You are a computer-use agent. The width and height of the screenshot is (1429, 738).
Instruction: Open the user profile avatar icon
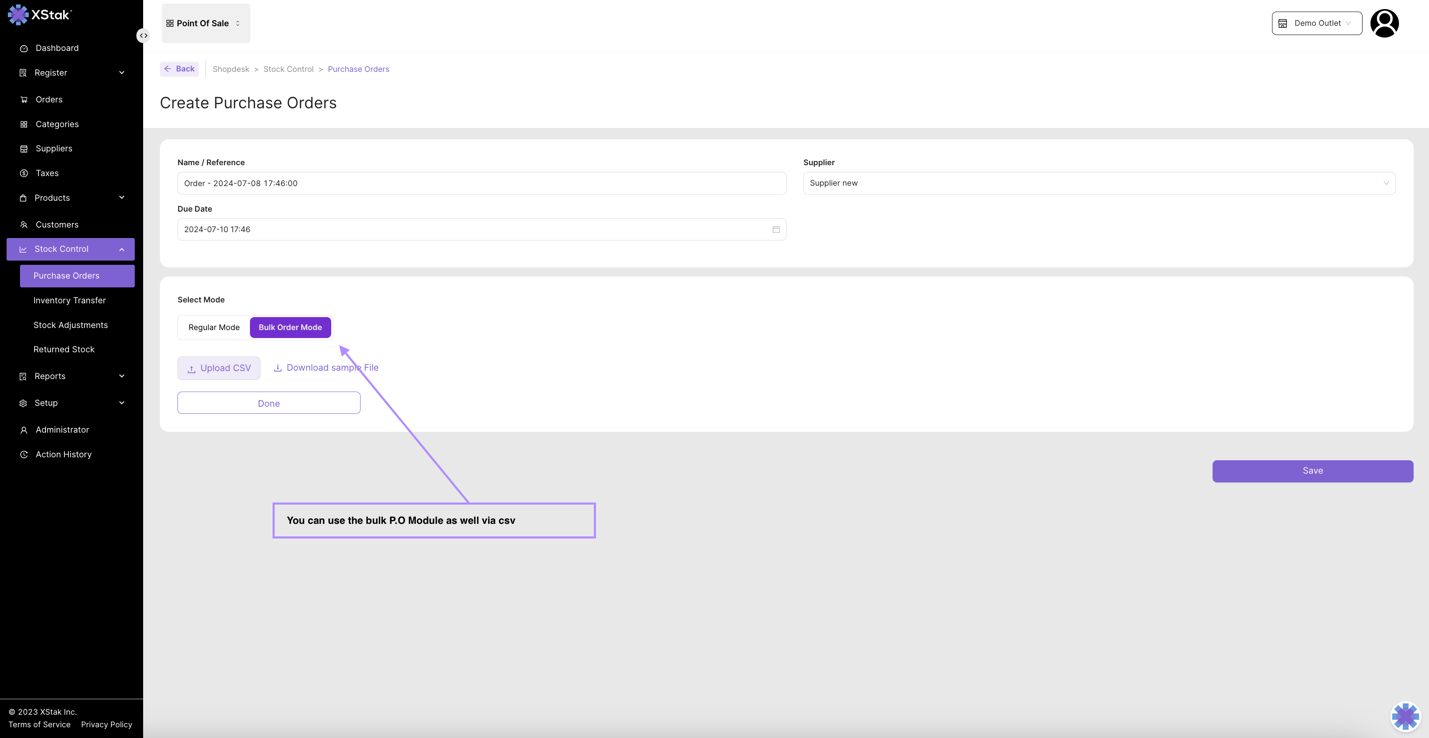[1384, 23]
